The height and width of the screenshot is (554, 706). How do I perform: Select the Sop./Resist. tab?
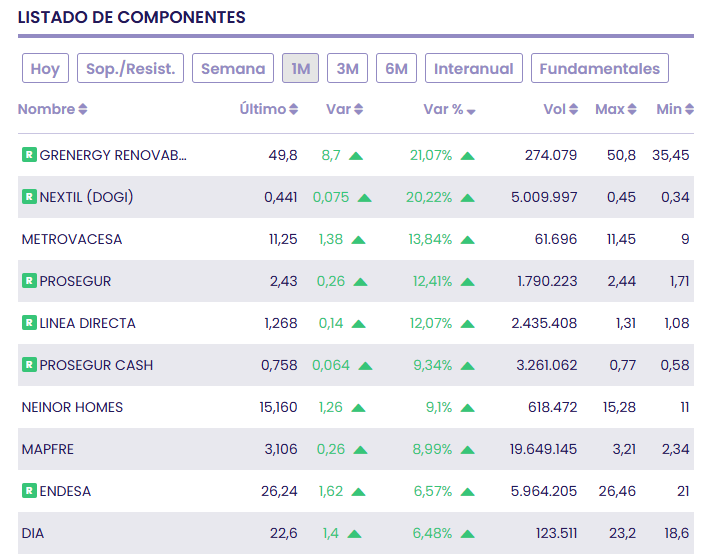130,68
